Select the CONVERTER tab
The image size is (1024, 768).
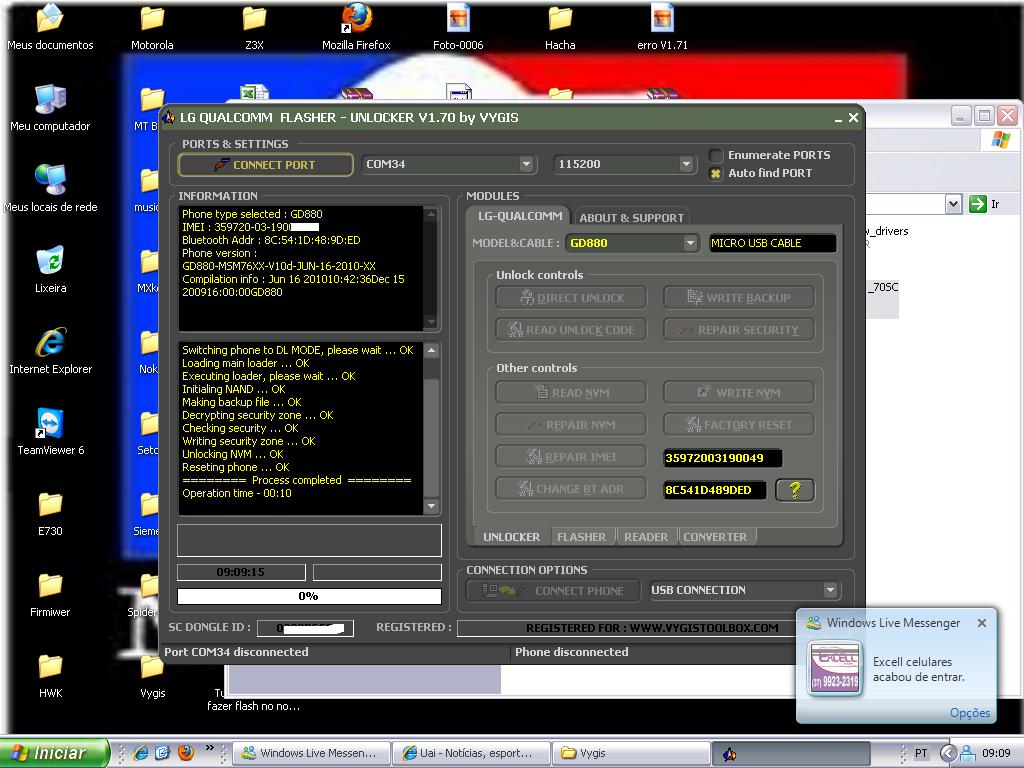click(715, 537)
